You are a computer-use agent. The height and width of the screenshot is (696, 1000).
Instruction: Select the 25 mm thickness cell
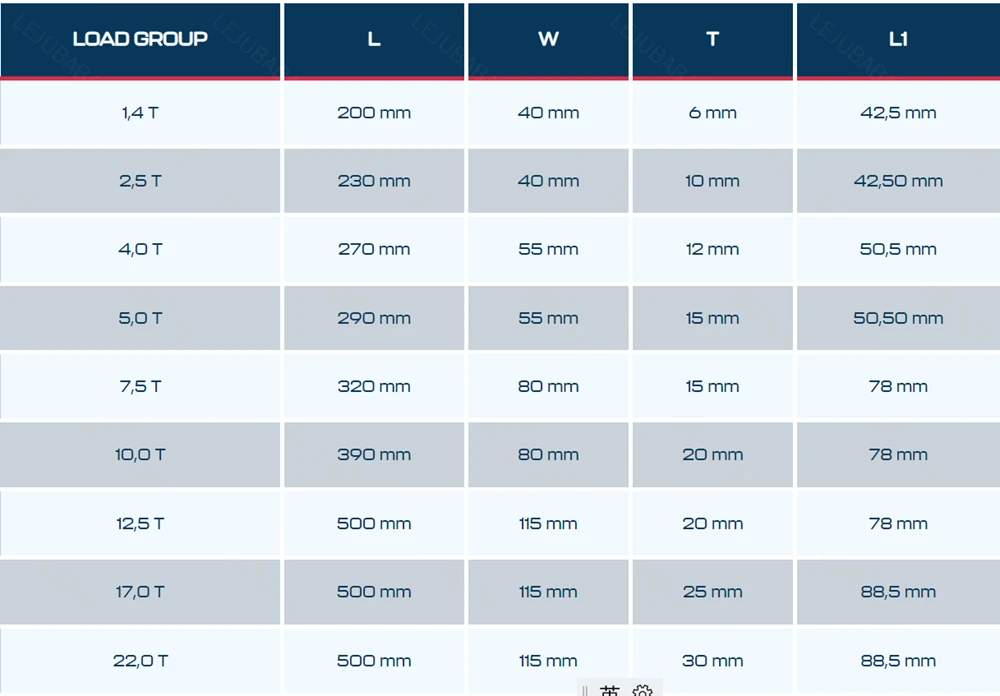pyautogui.click(x=712, y=592)
